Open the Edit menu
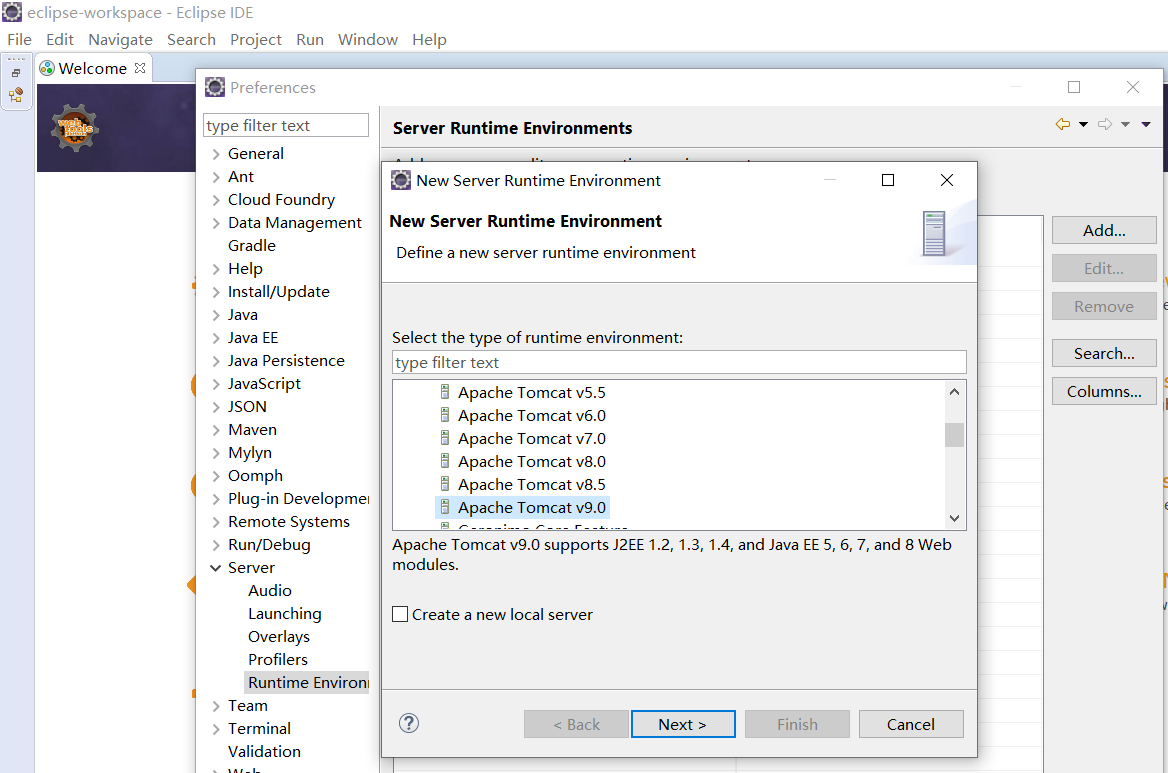Screen dimensions: 1168x773 pyautogui.click(x=60, y=39)
